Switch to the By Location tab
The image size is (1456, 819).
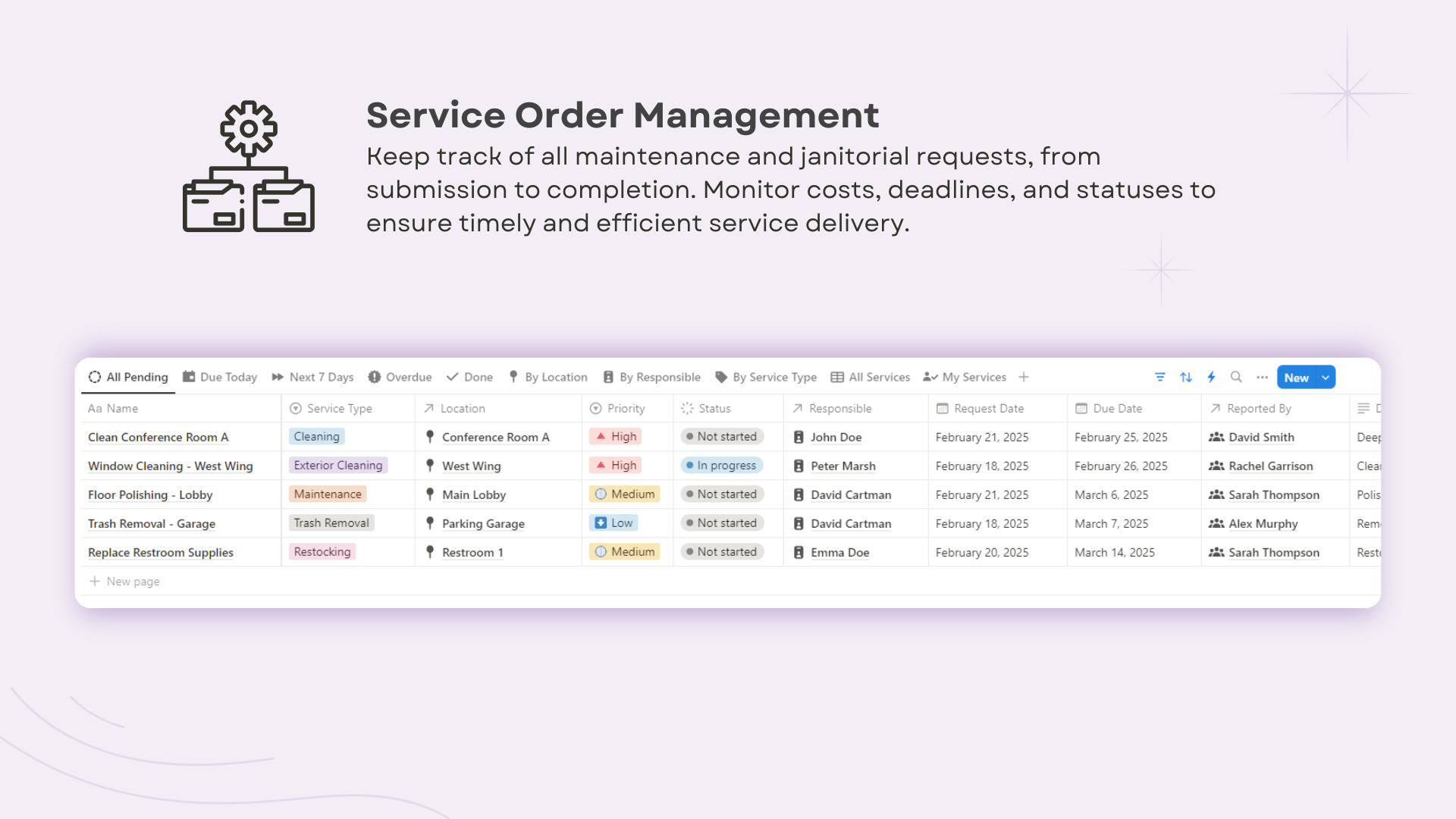548,377
